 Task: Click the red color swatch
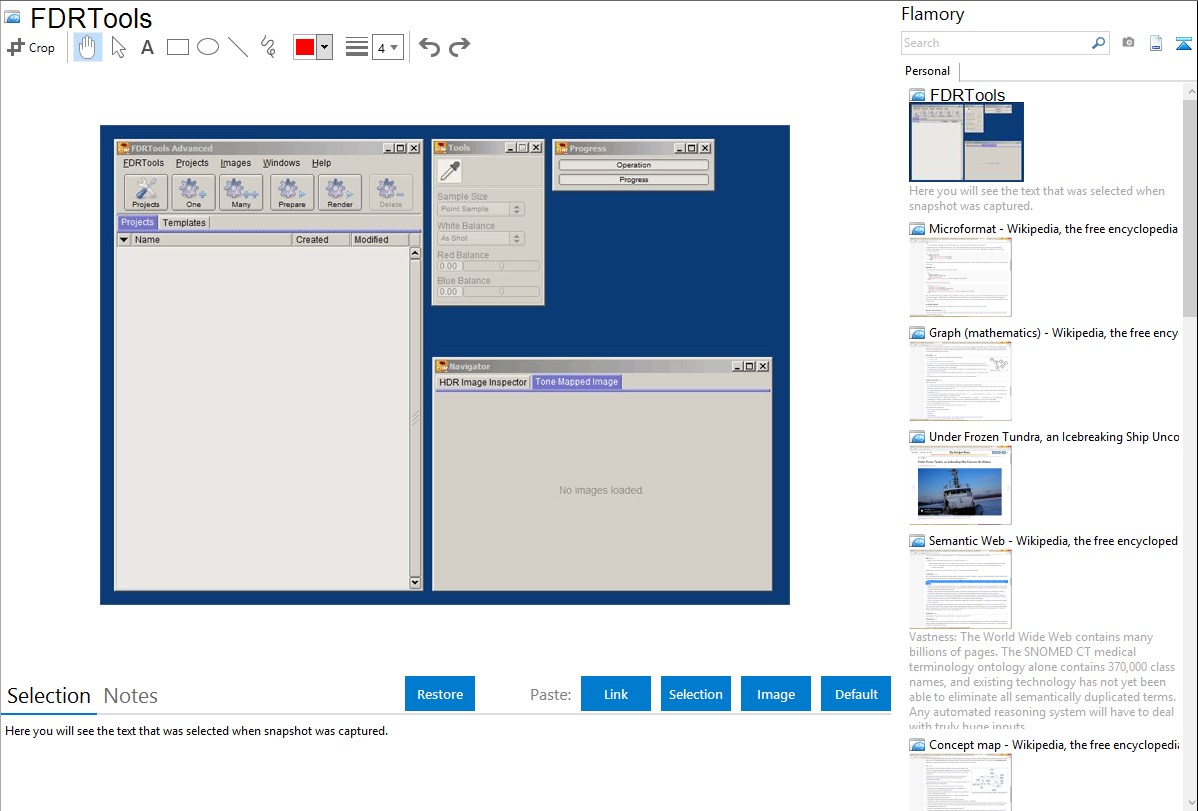(x=305, y=47)
